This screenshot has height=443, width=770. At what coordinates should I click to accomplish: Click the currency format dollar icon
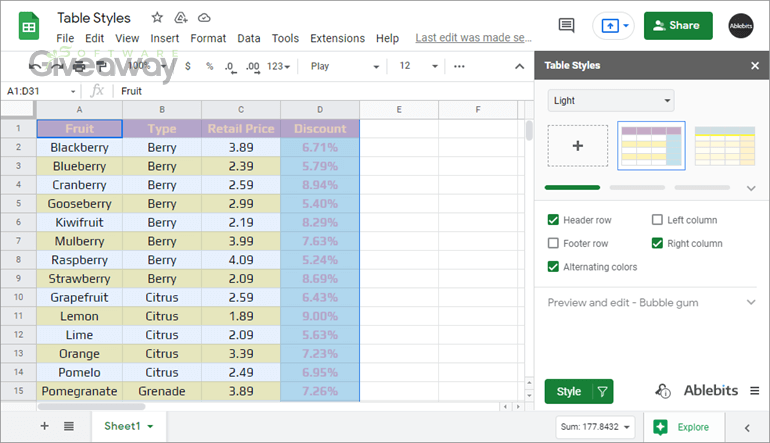point(187,66)
